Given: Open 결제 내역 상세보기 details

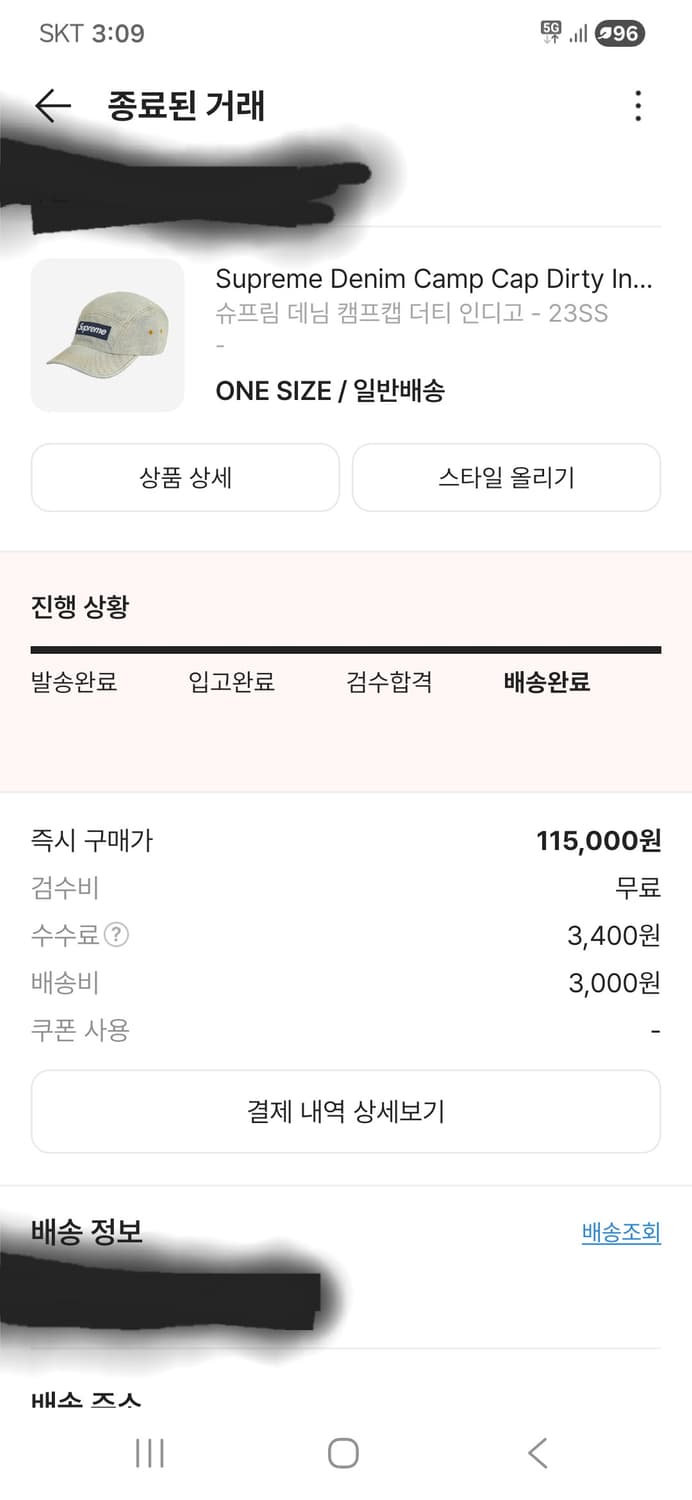Looking at the screenshot, I should click(x=345, y=1110).
